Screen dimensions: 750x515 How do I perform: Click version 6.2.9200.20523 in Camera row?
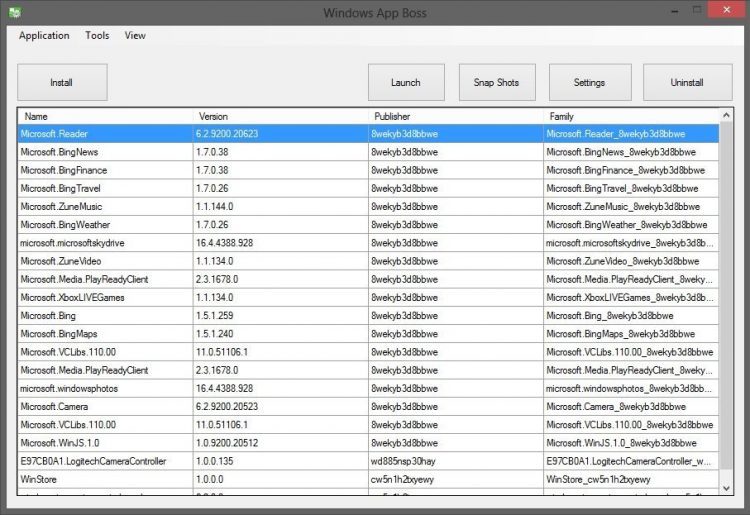[x=280, y=406]
